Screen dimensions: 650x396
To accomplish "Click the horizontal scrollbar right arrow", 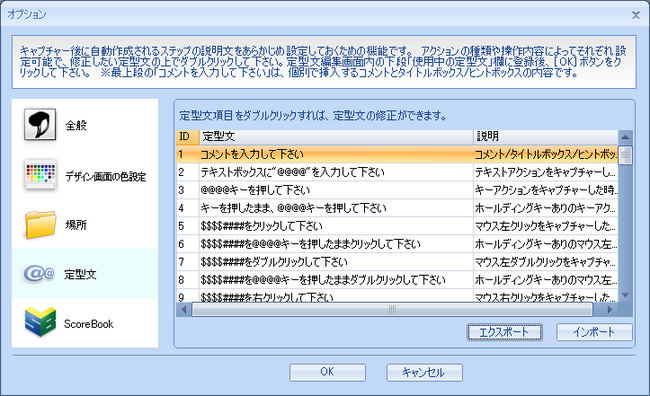I will [x=609, y=309].
